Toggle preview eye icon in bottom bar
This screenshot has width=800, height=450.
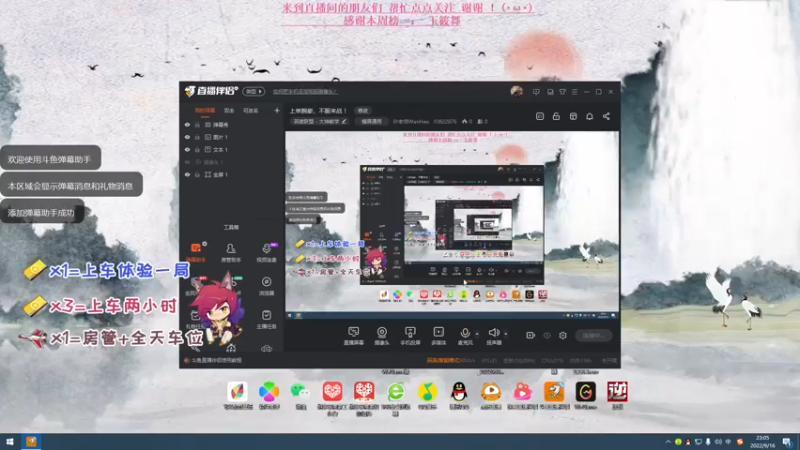click(x=547, y=335)
